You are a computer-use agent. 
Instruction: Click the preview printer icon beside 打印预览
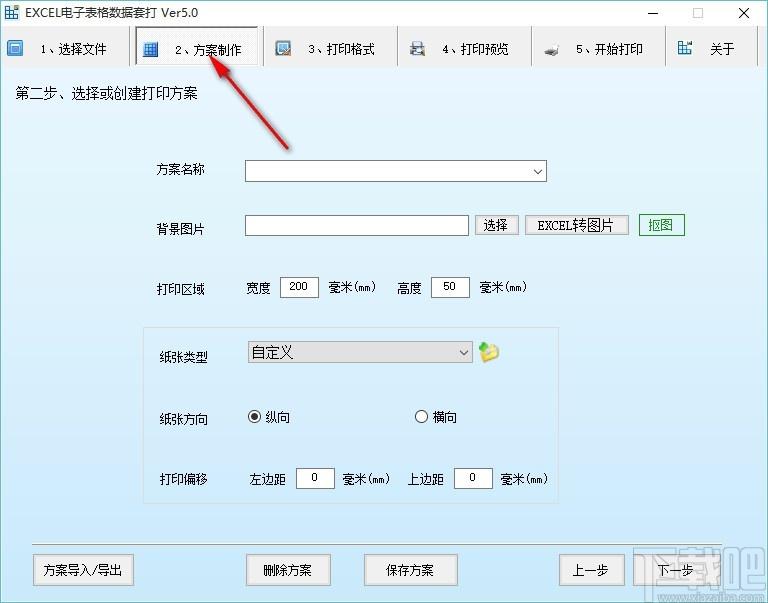[417, 48]
